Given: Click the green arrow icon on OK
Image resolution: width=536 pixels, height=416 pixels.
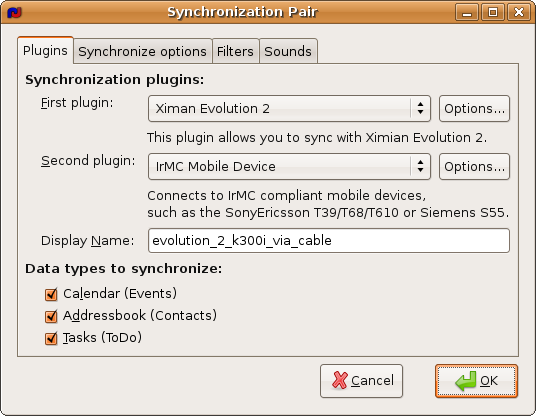Looking at the screenshot, I should coord(466,381).
